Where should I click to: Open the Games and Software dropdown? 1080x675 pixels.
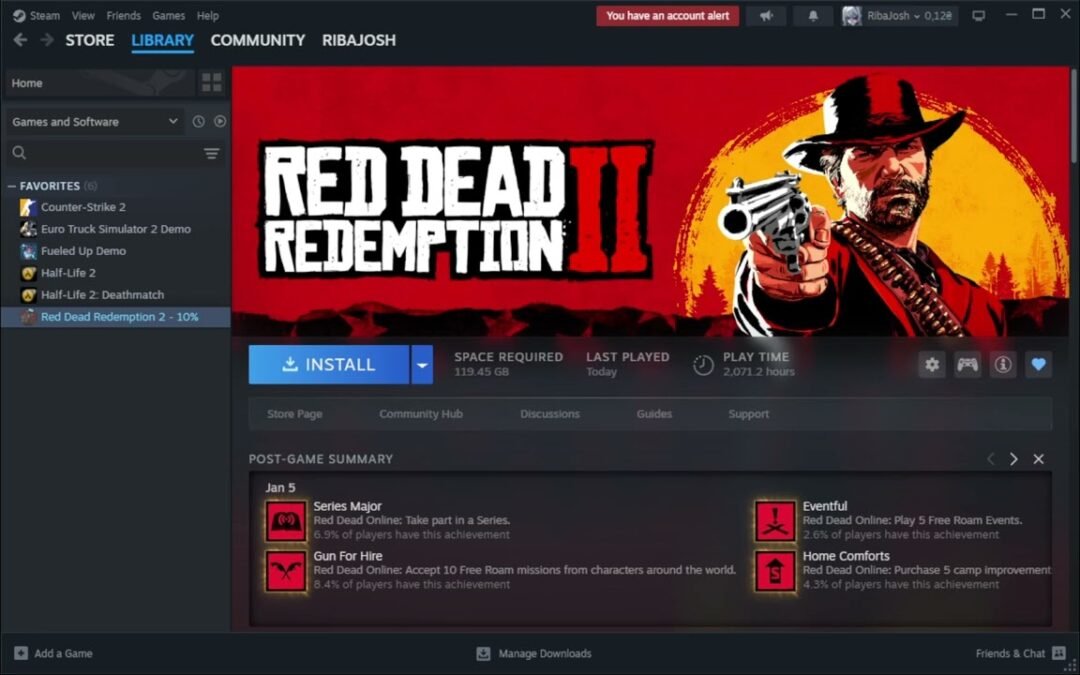click(x=93, y=121)
